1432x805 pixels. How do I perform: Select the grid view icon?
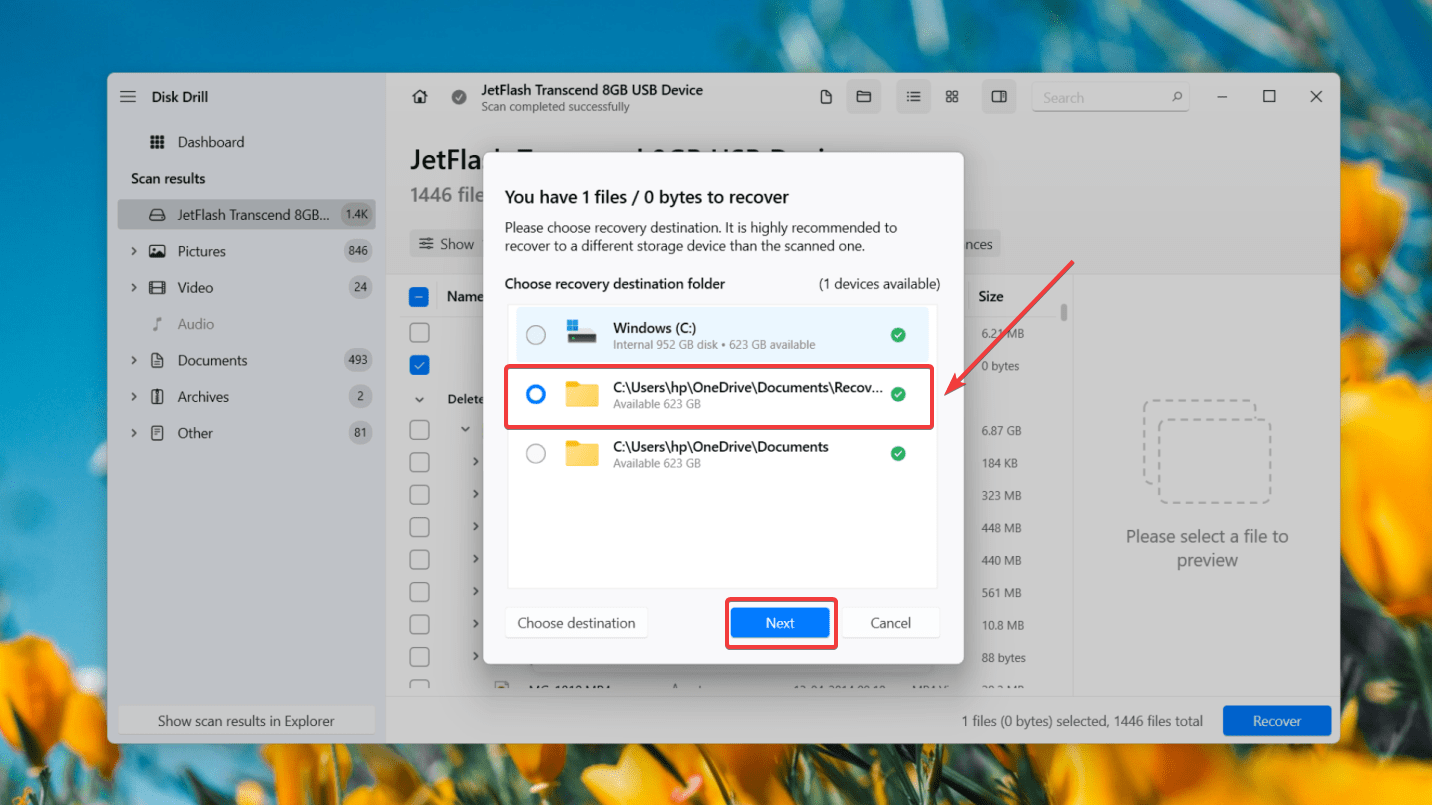(x=952, y=97)
